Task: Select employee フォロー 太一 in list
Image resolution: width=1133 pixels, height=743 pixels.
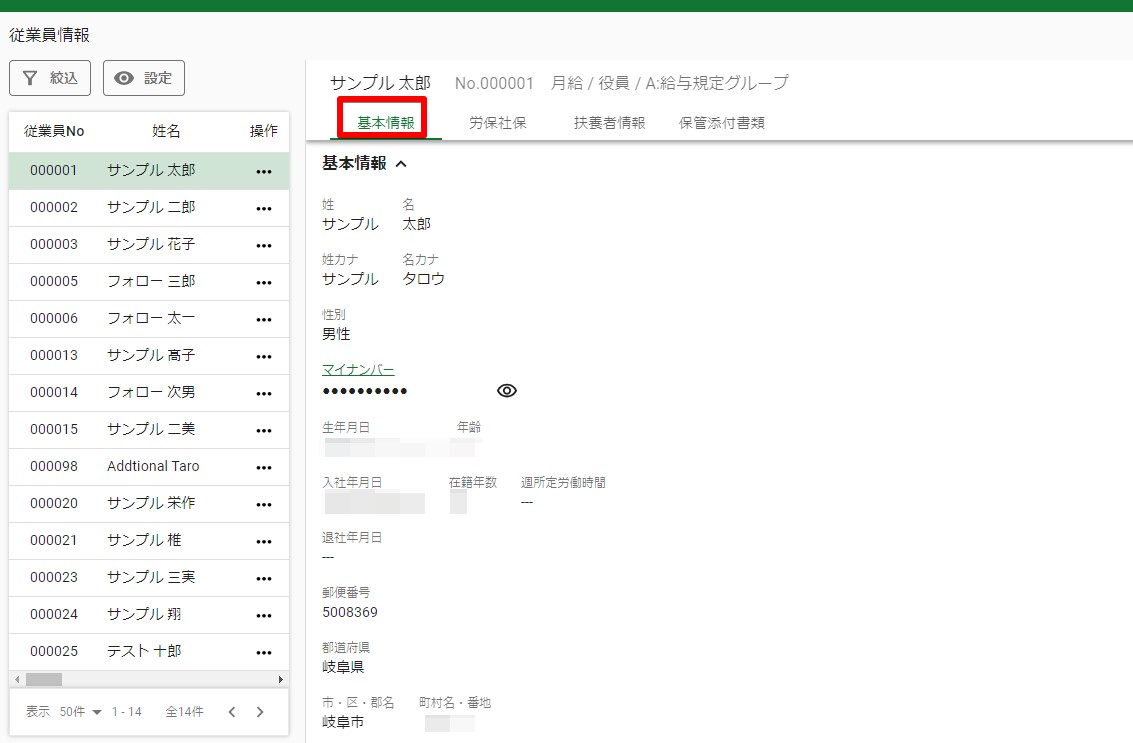Action: click(x=149, y=318)
